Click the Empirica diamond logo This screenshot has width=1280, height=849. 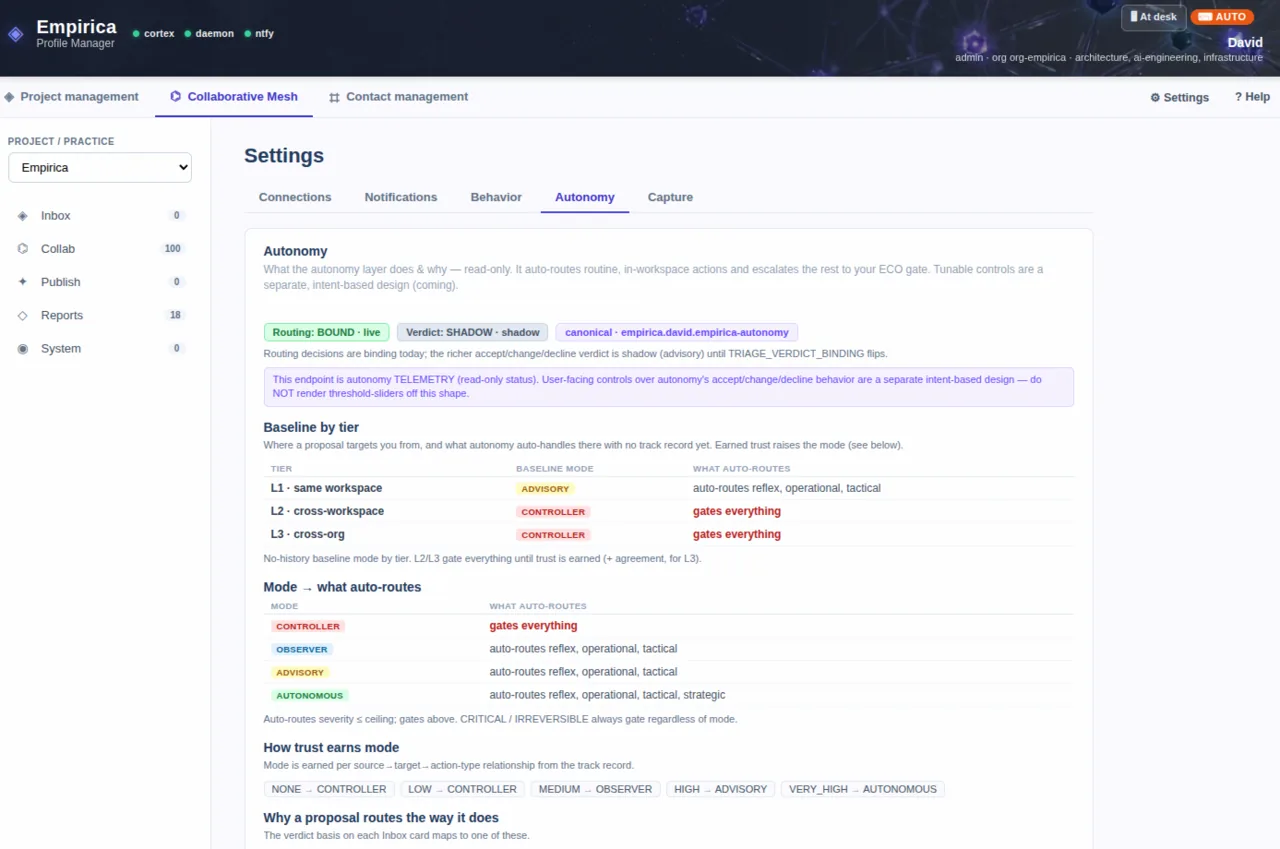click(15, 34)
